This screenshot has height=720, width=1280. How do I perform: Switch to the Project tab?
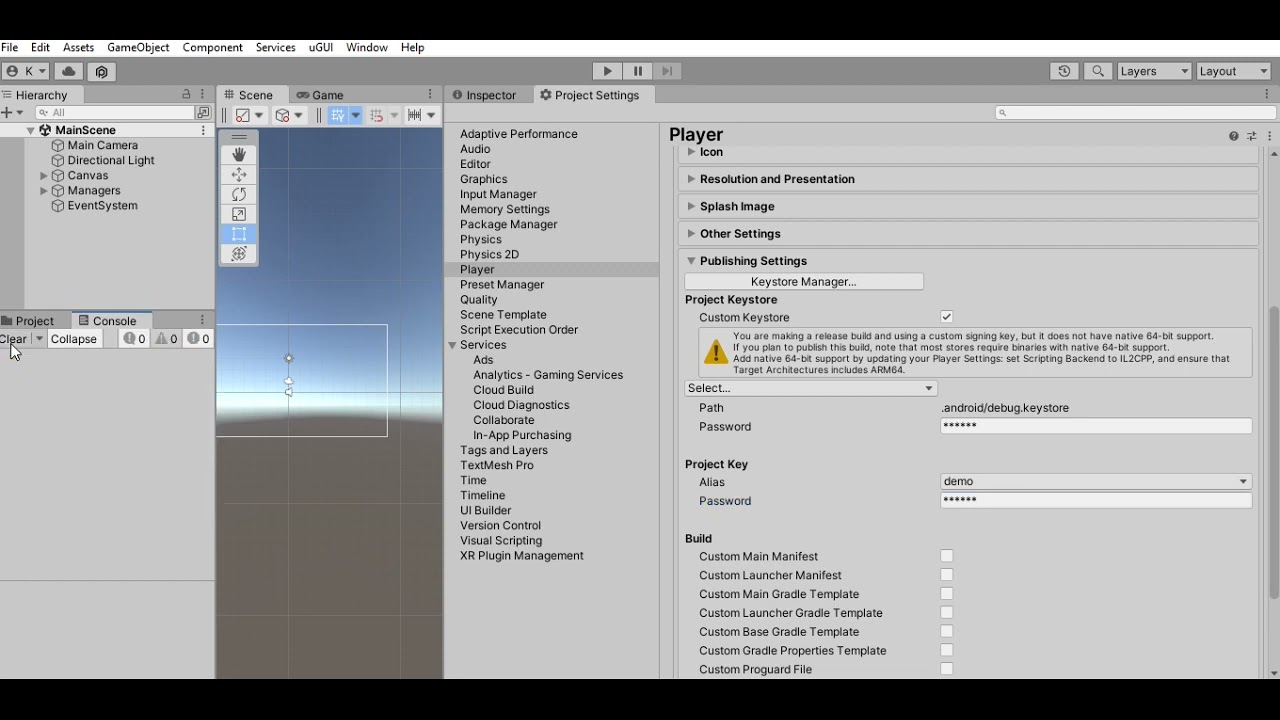pos(28,321)
